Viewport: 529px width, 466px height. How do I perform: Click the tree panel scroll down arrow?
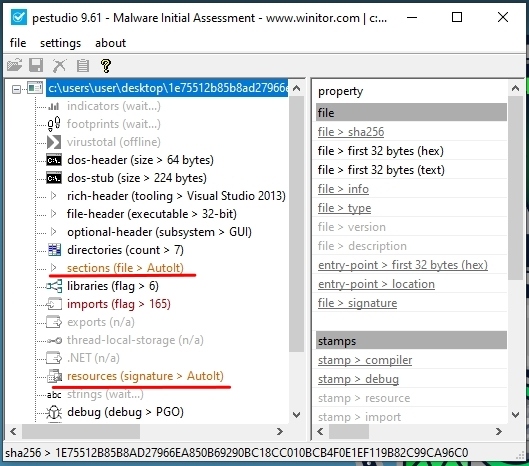pos(297,415)
